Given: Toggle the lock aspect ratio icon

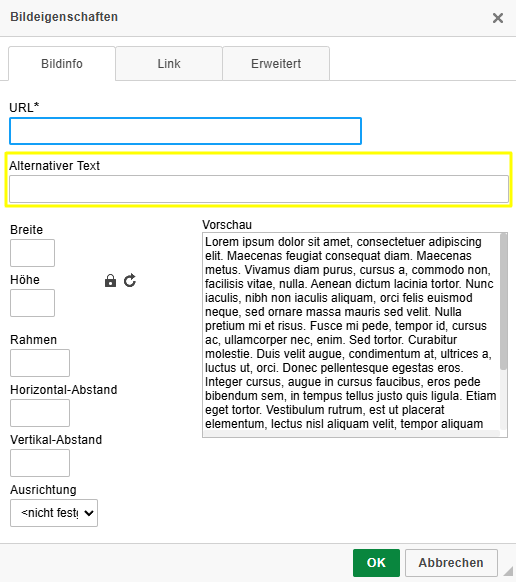Looking at the screenshot, I should 110,281.
